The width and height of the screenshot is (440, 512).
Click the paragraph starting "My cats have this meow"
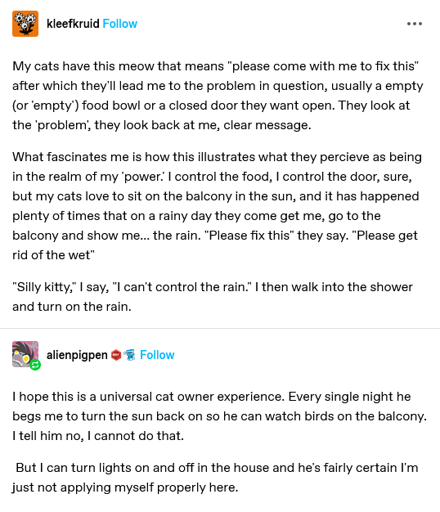click(218, 96)
